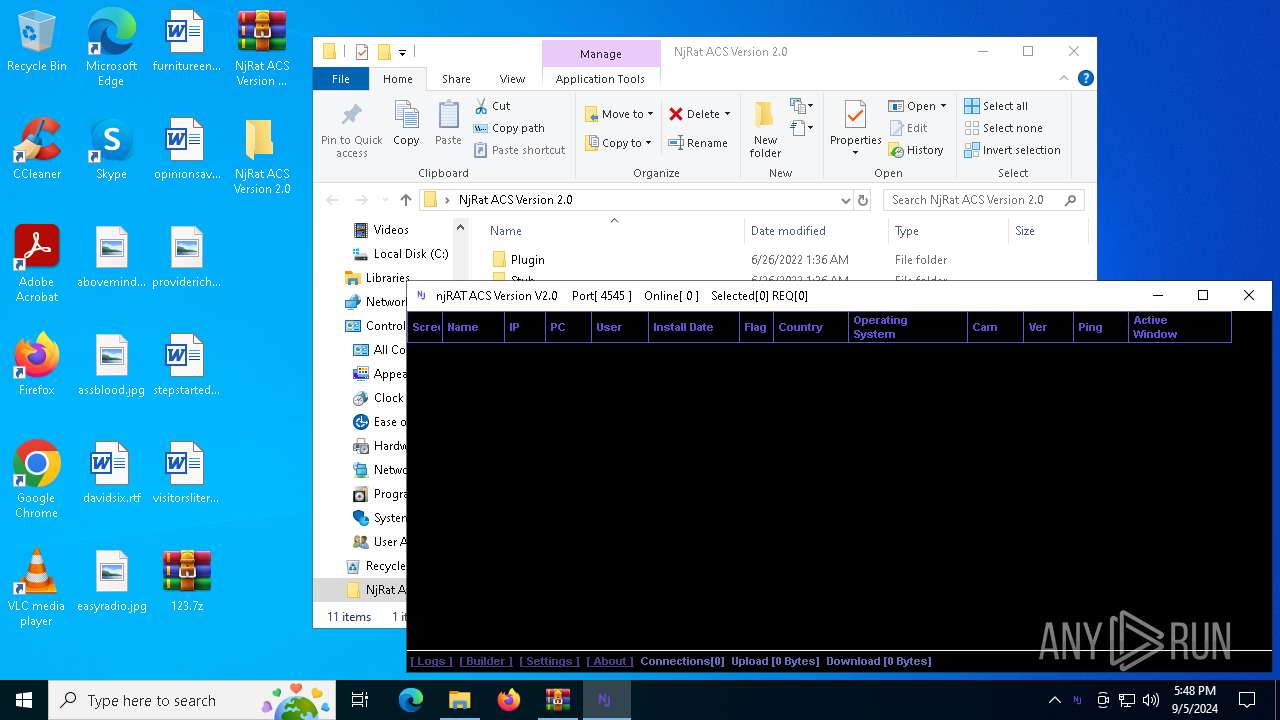The image size is (1280, 720).
Task: Click History in the Open group
Action: tap(916, 150)
